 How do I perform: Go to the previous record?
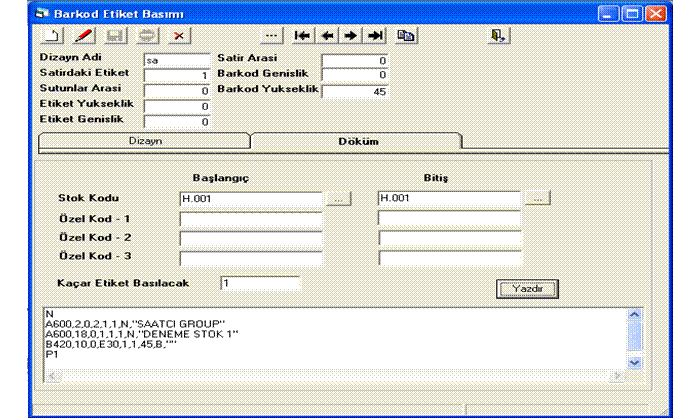[x=327, y=36]
